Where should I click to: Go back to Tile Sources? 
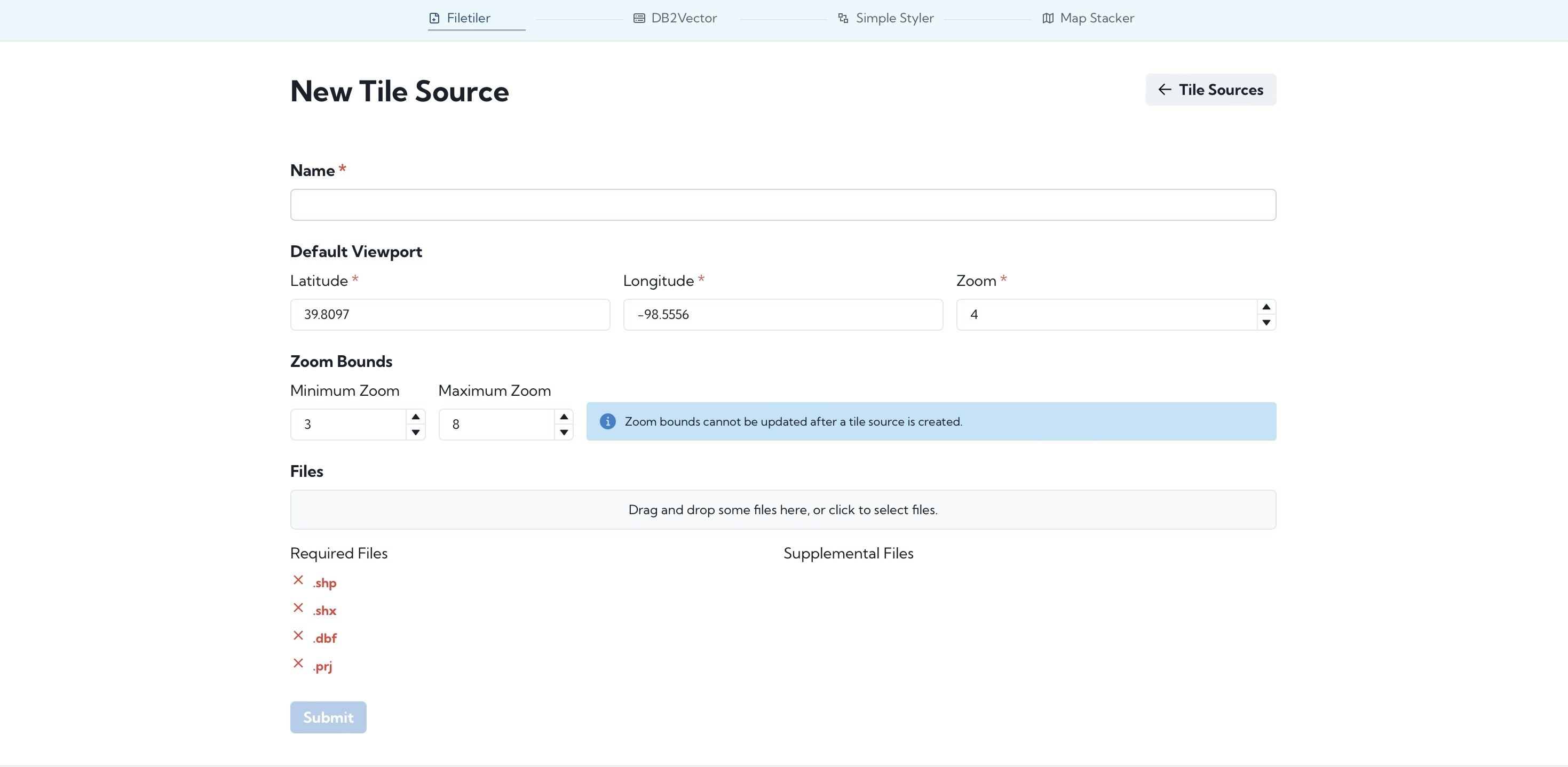click(x=1211, y=90)
